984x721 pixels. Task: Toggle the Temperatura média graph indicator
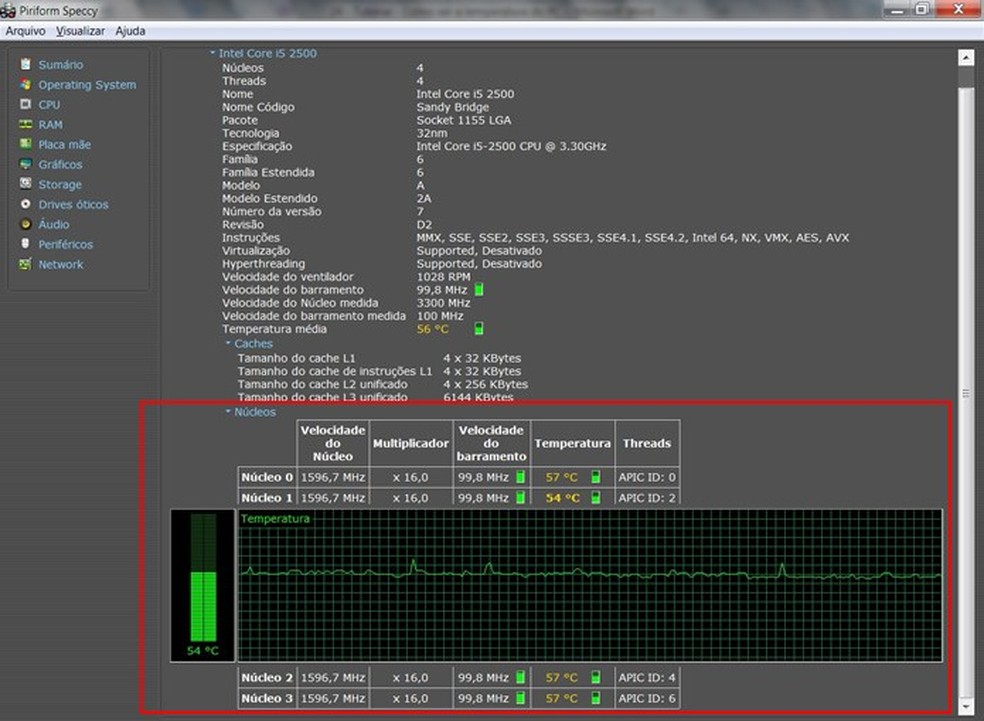pyautogui.click(x=479, y=329)
